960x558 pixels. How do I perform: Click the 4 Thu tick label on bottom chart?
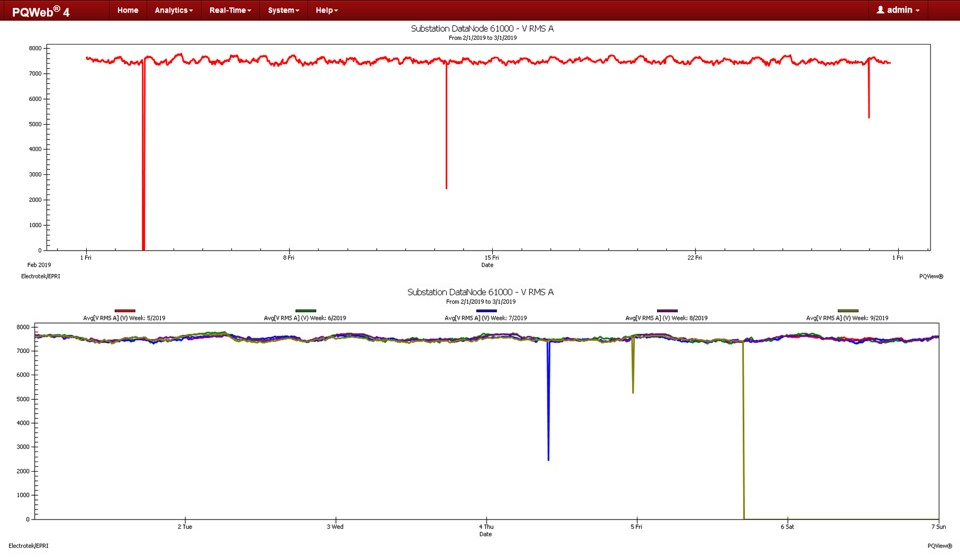tap(486, 527)
